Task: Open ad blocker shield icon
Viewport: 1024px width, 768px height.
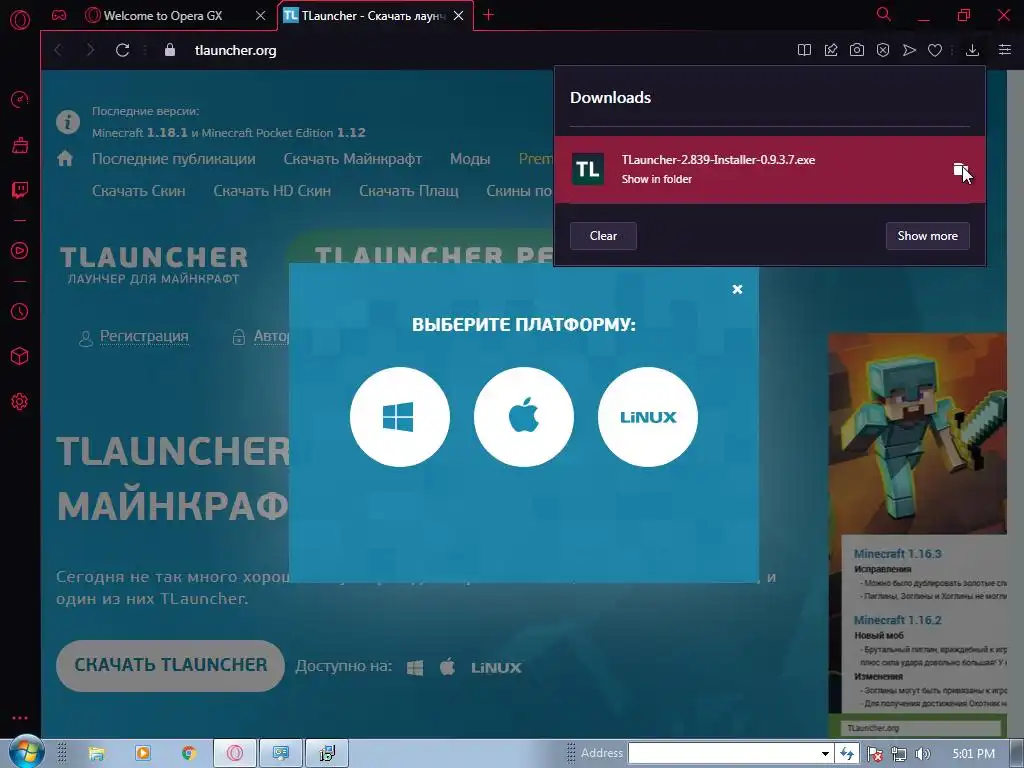Action: (883, 50)
